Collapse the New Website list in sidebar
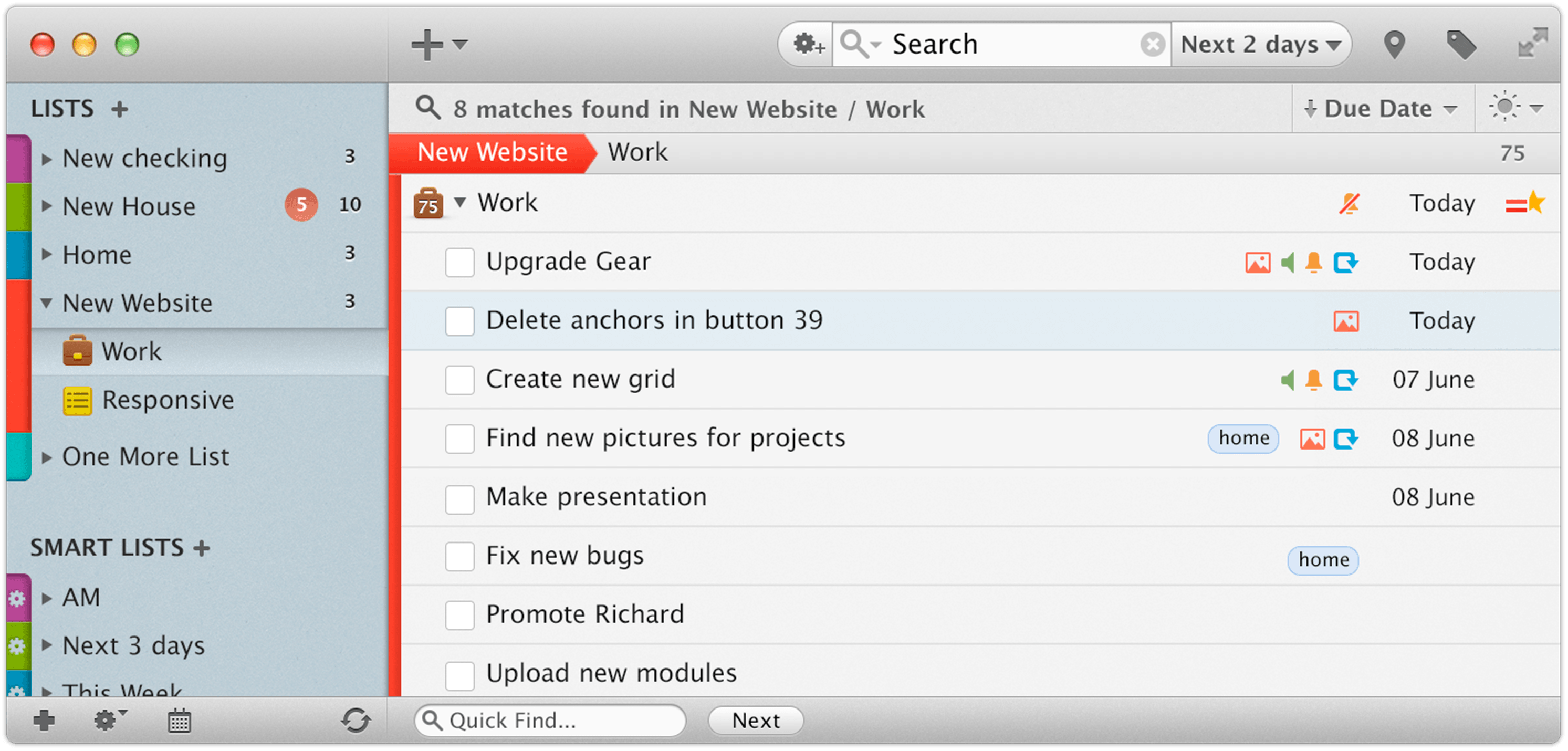 point(47,304)
